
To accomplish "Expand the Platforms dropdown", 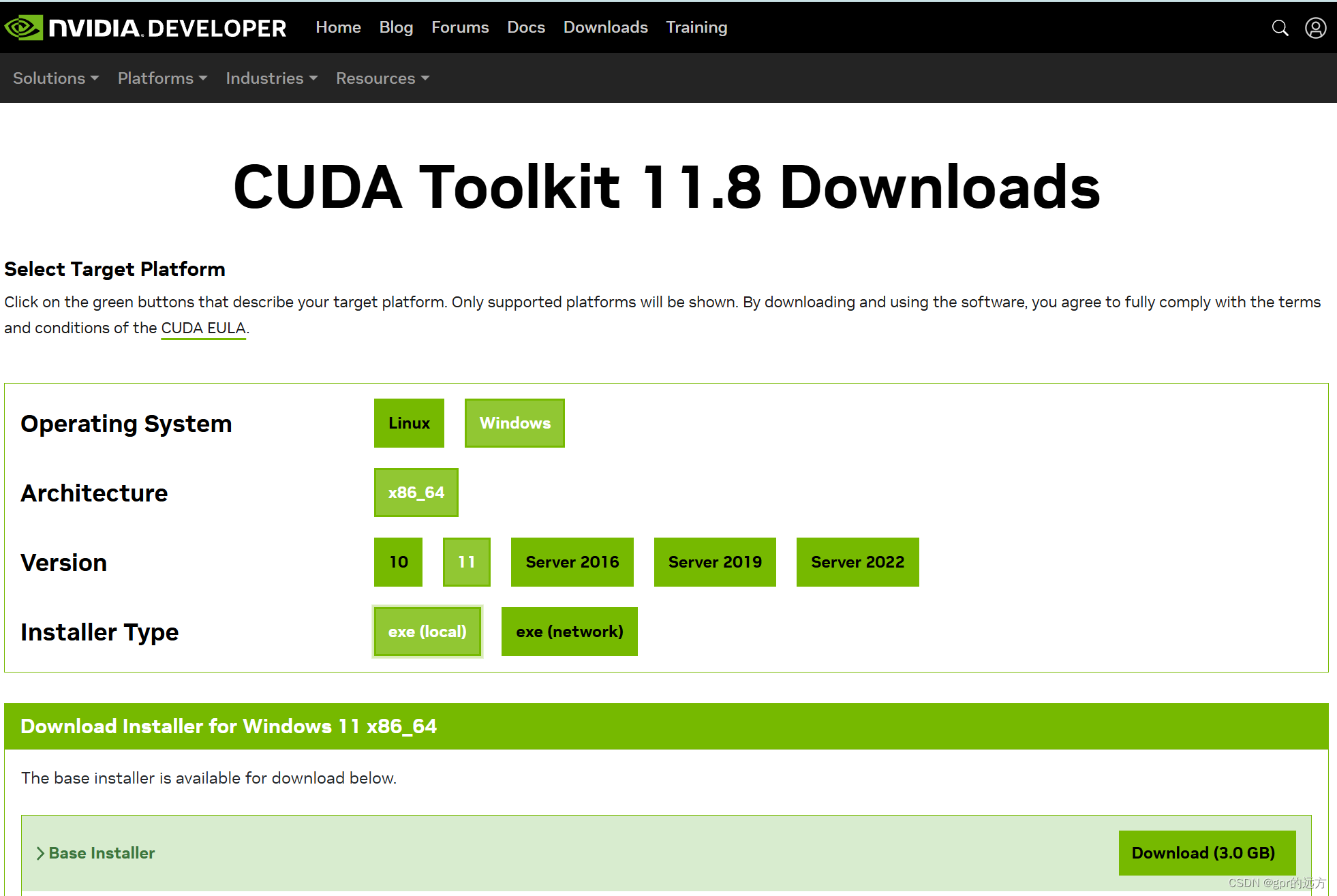I will (x=162, y=78).
